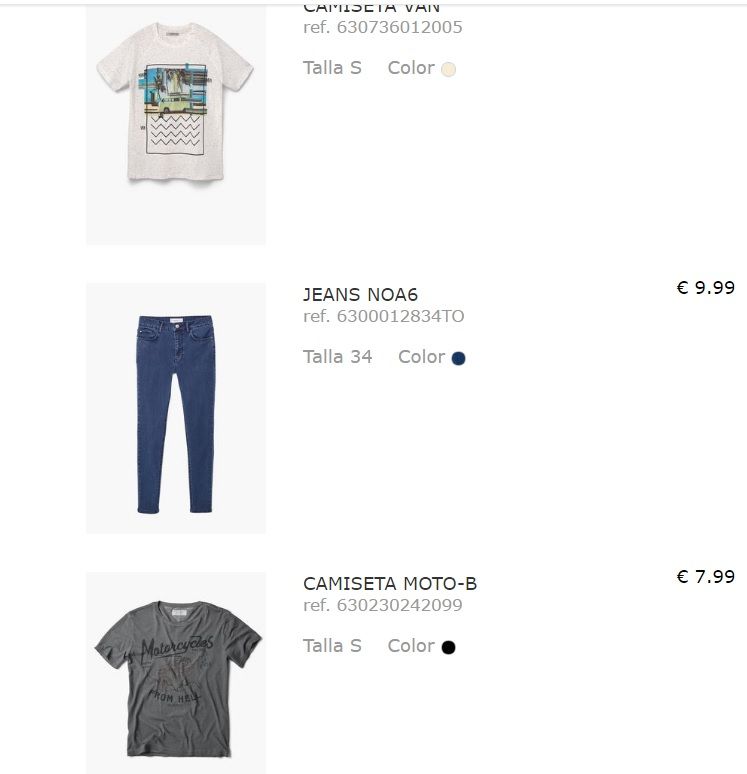Open the blue Jeans Noa6 product image
The width and height of the screenshot is (747, 774).
176,408
